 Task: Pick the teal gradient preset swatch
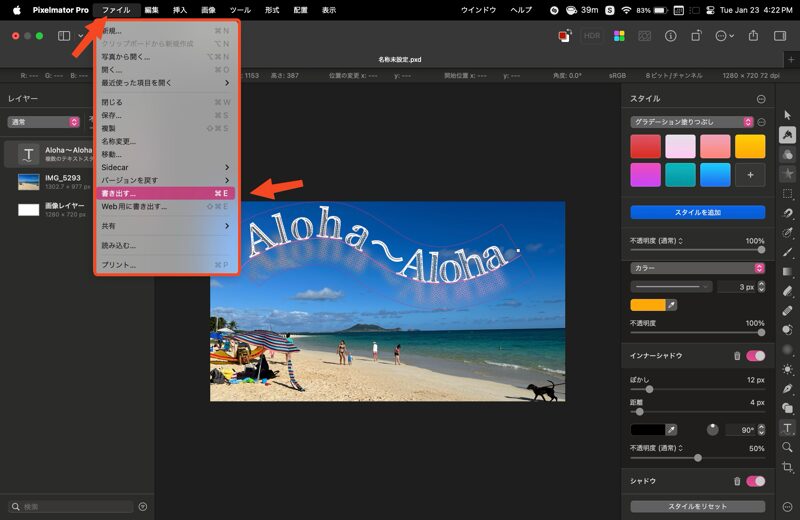680,175
